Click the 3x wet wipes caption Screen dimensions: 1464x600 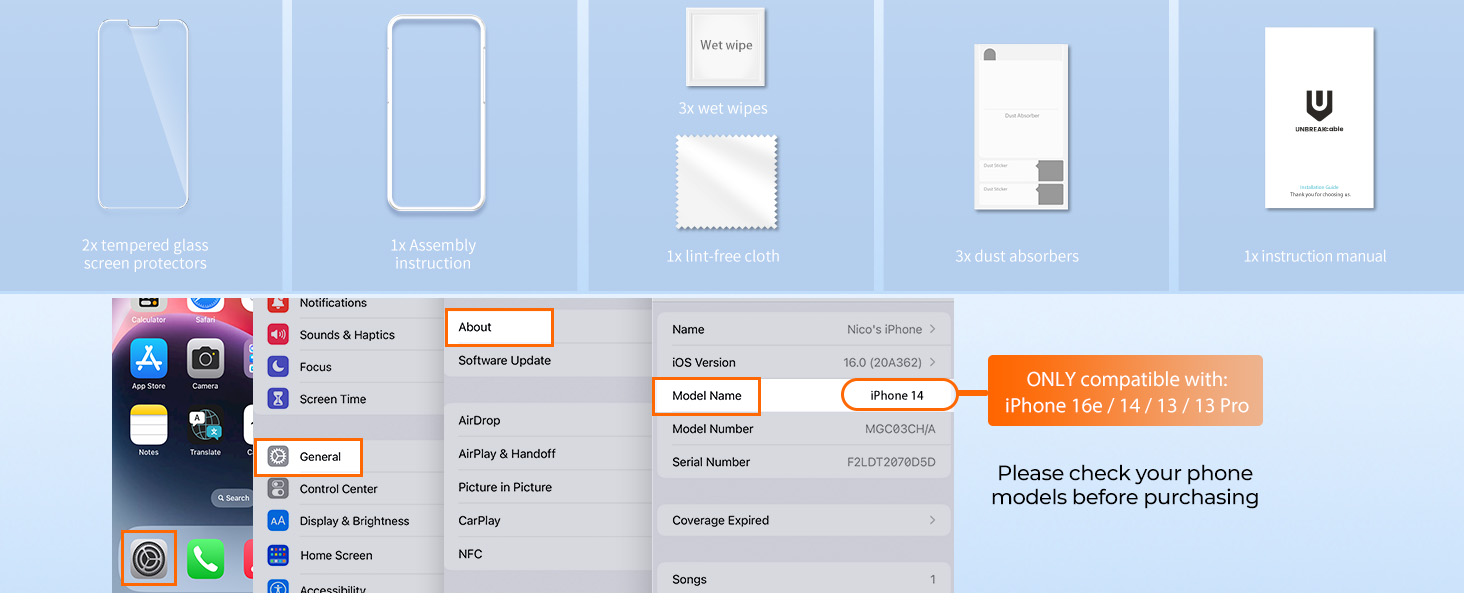pos(723,108)
